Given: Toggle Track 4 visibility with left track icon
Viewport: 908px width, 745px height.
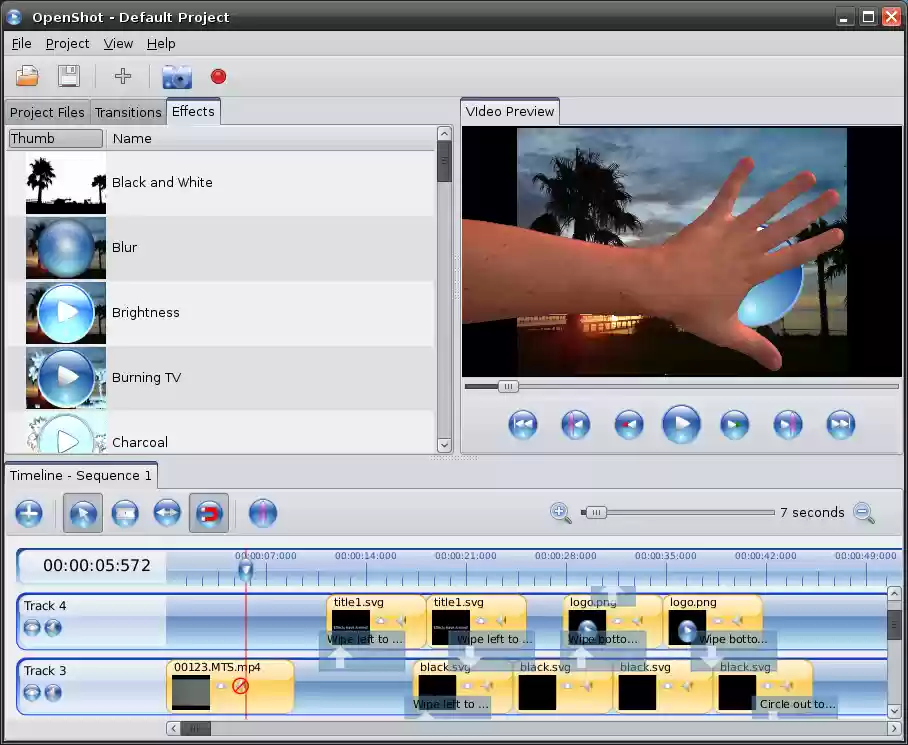Looking at the screenshot, I should (x=33, y=628).
